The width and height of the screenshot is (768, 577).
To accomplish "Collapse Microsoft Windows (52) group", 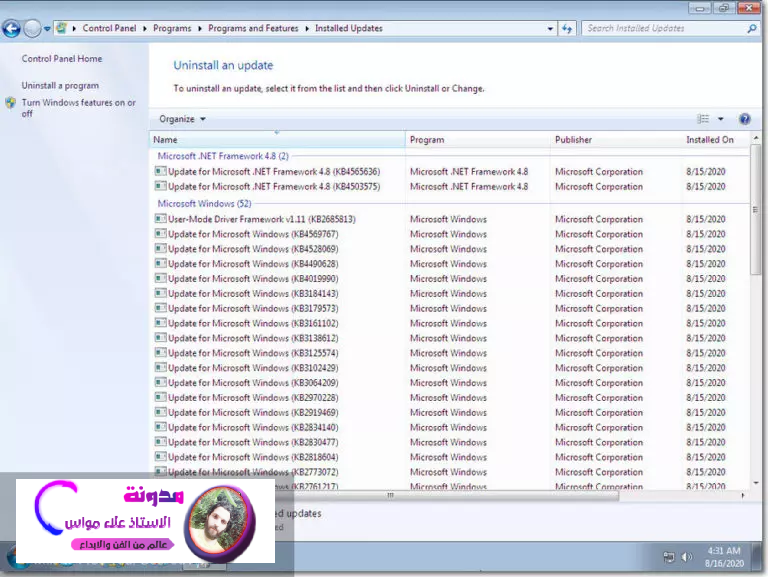I will (204, 204).
